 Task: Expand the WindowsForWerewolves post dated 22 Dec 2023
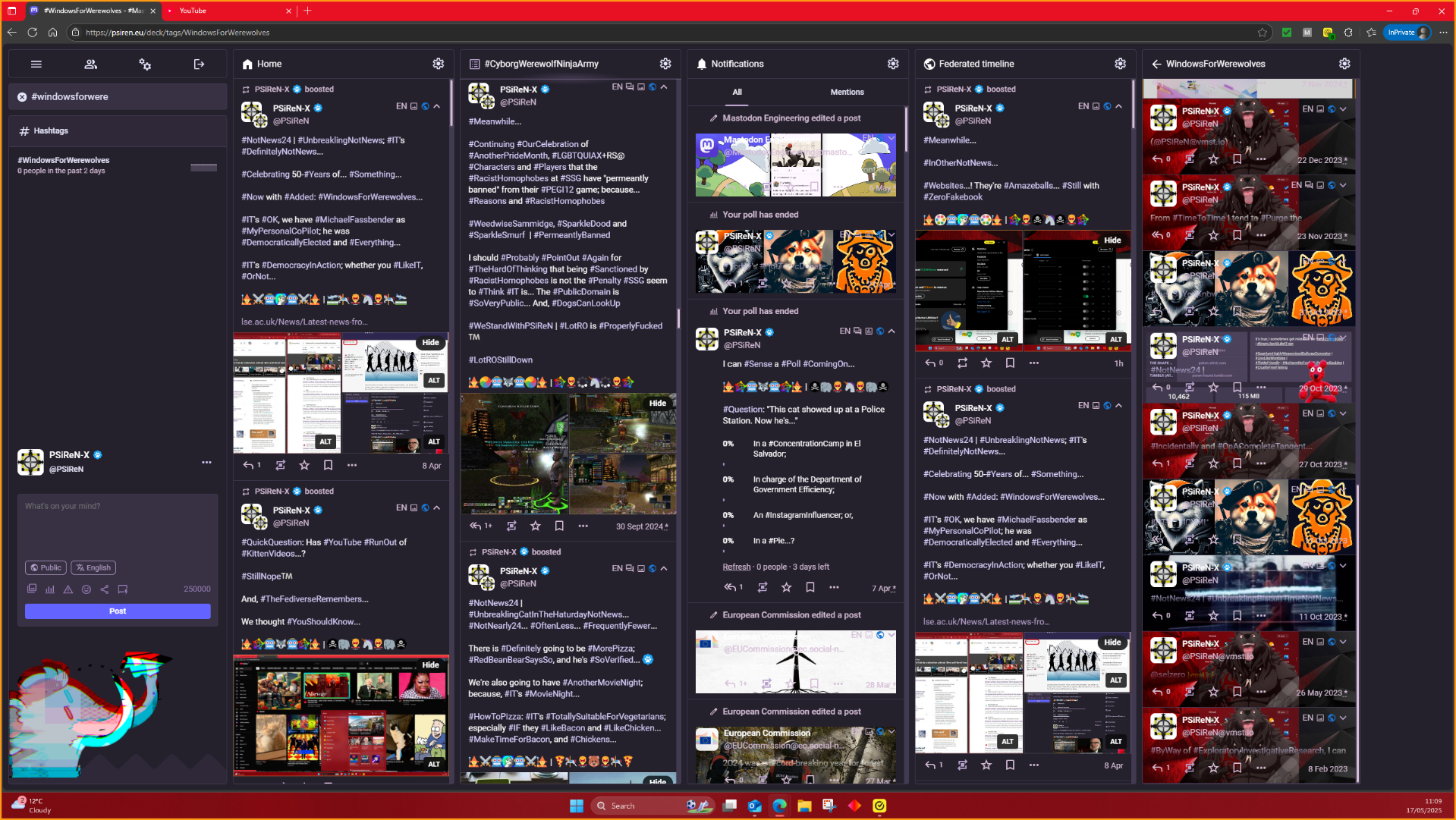[1343, 109]
